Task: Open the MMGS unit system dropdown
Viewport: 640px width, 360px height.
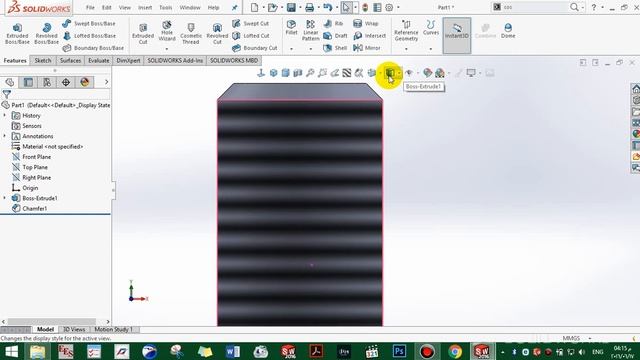Action: tap(589, 338)
